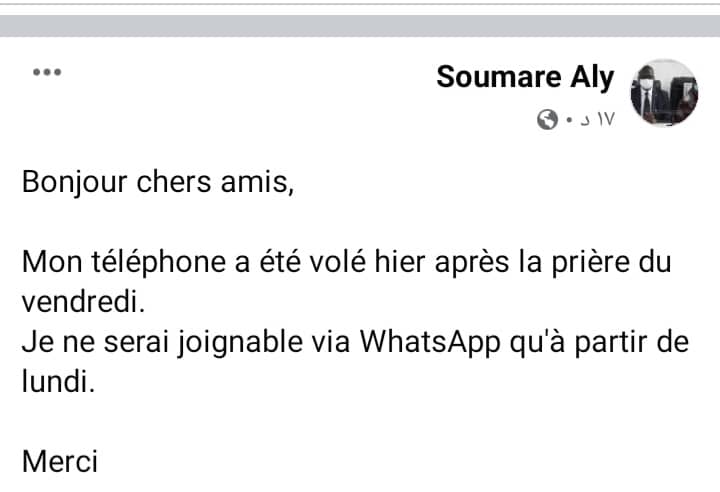Click the word 'Aly' in author name

coord(592,78)
